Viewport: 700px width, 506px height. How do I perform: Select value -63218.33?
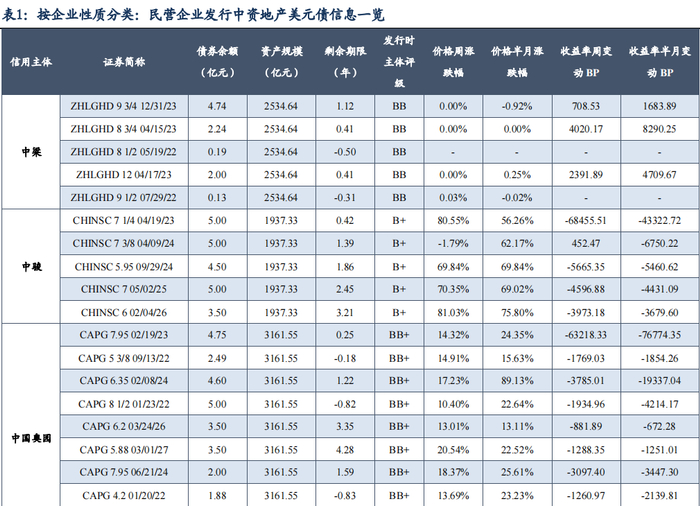click(x=586, y=335)
